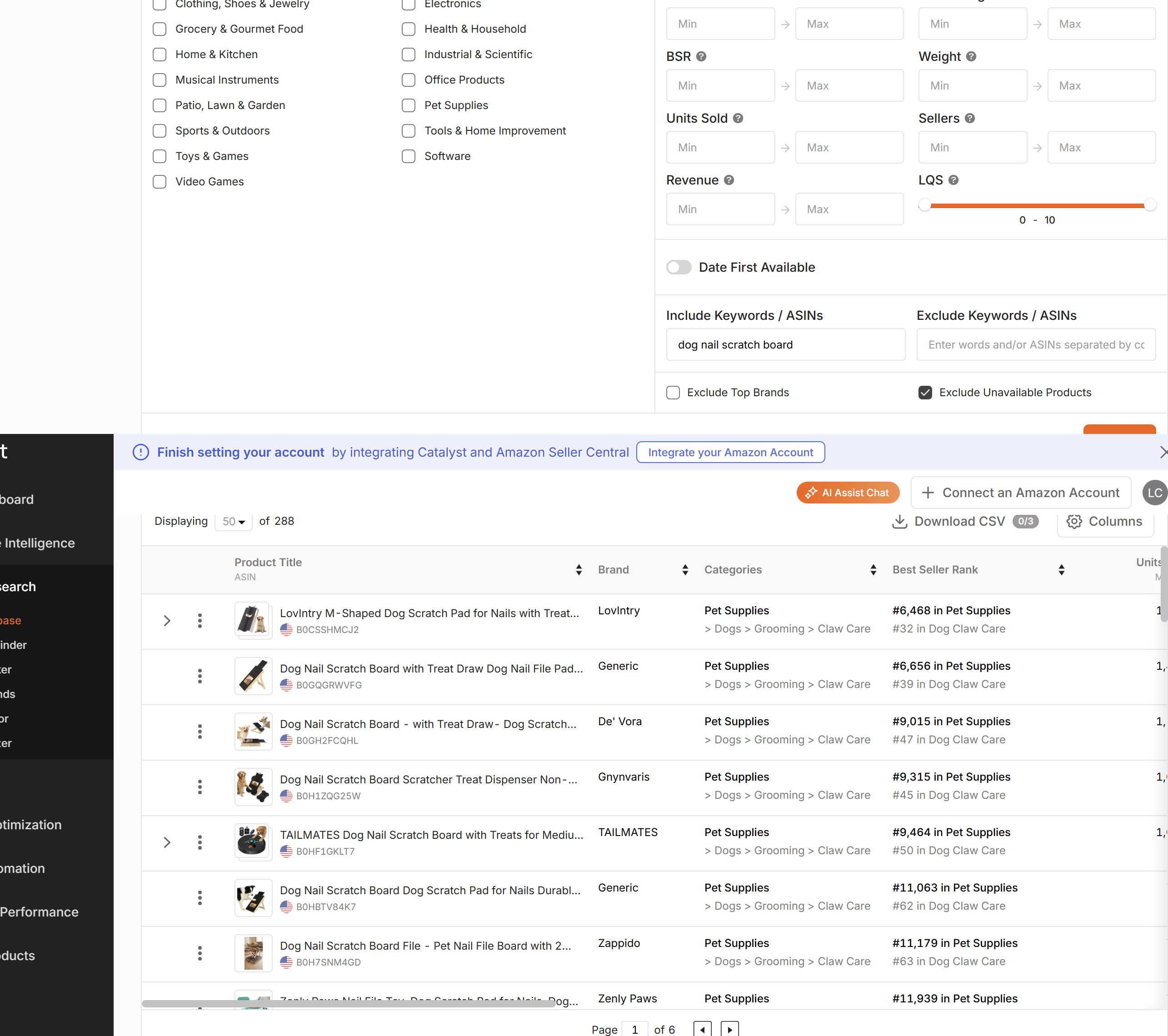Image resolution: width=1168 pixels, height=1036 pixels.
Task: Check the Musical Instruments category
Action: [x=160, y=80]
